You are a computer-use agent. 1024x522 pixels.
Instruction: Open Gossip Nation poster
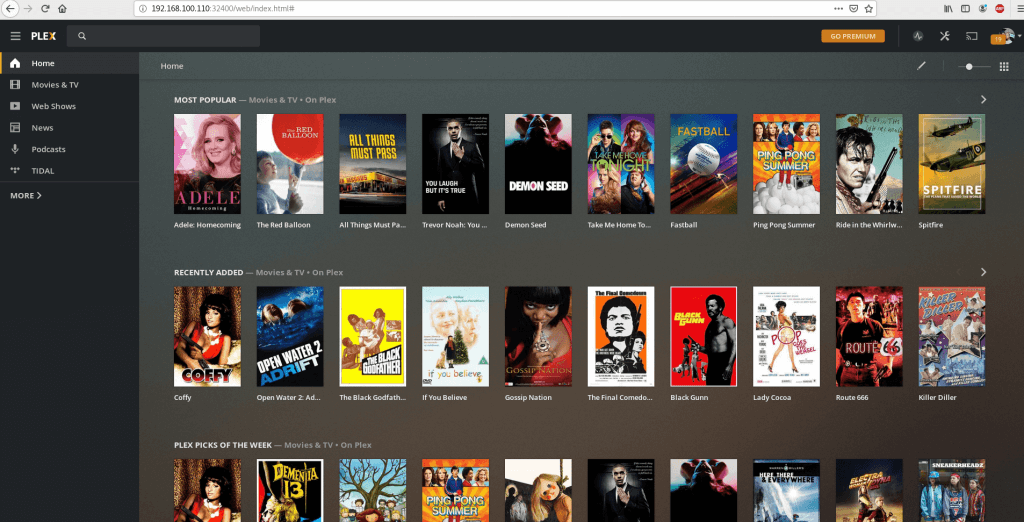[538, 336]
